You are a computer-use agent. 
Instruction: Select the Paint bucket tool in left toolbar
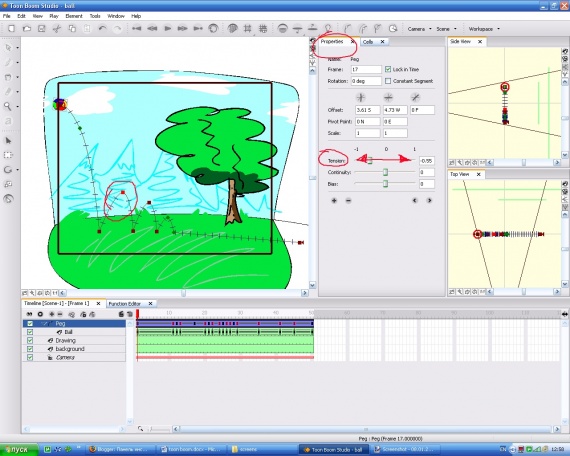[x=8, y=77]
